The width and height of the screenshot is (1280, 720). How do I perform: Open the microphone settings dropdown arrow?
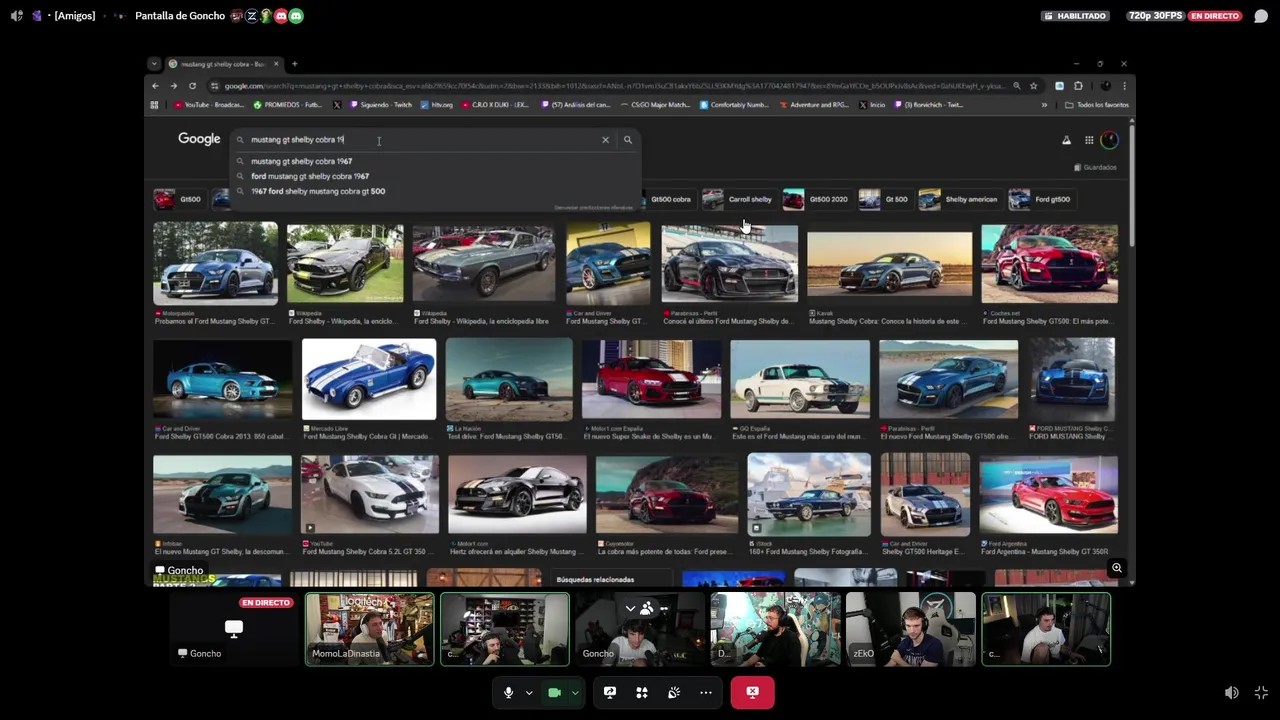(529, 692)
